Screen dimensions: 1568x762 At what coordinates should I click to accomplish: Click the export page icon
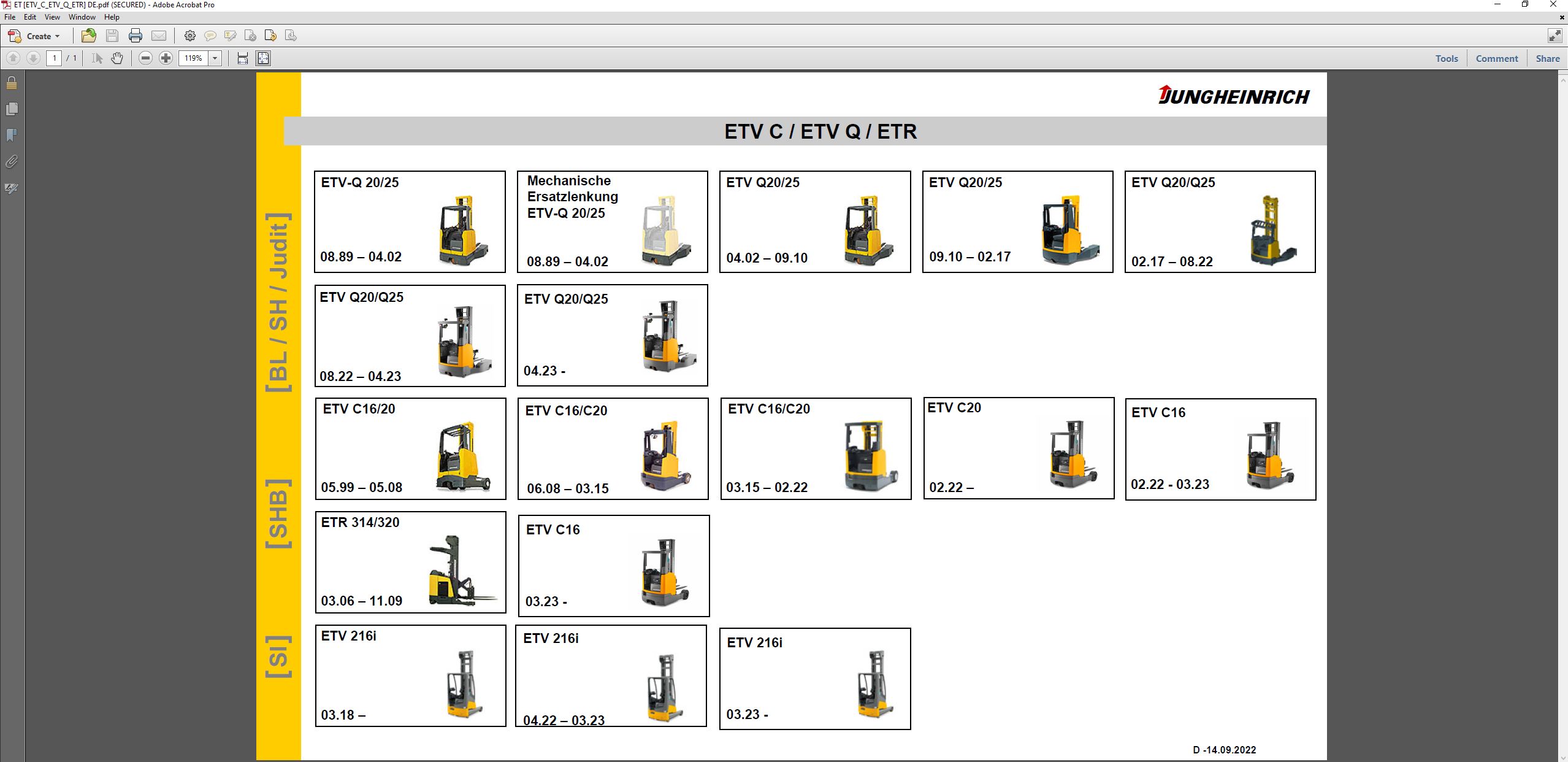(x=291, y=36)
